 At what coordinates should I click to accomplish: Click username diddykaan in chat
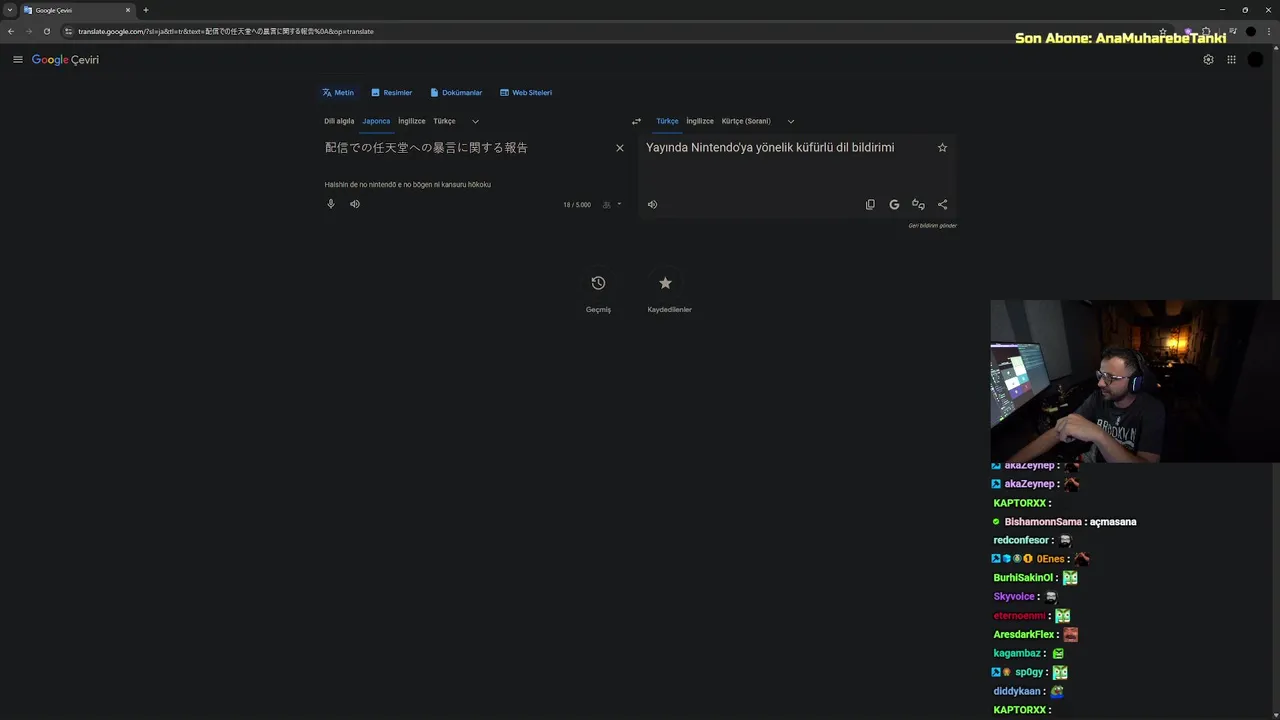pyautogui.click(x=1018, y=691)
